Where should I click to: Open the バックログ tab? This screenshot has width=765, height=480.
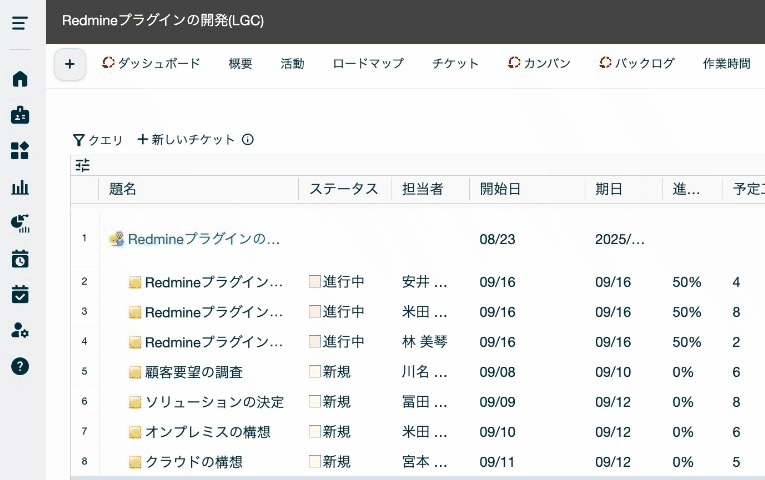(637, 63)
